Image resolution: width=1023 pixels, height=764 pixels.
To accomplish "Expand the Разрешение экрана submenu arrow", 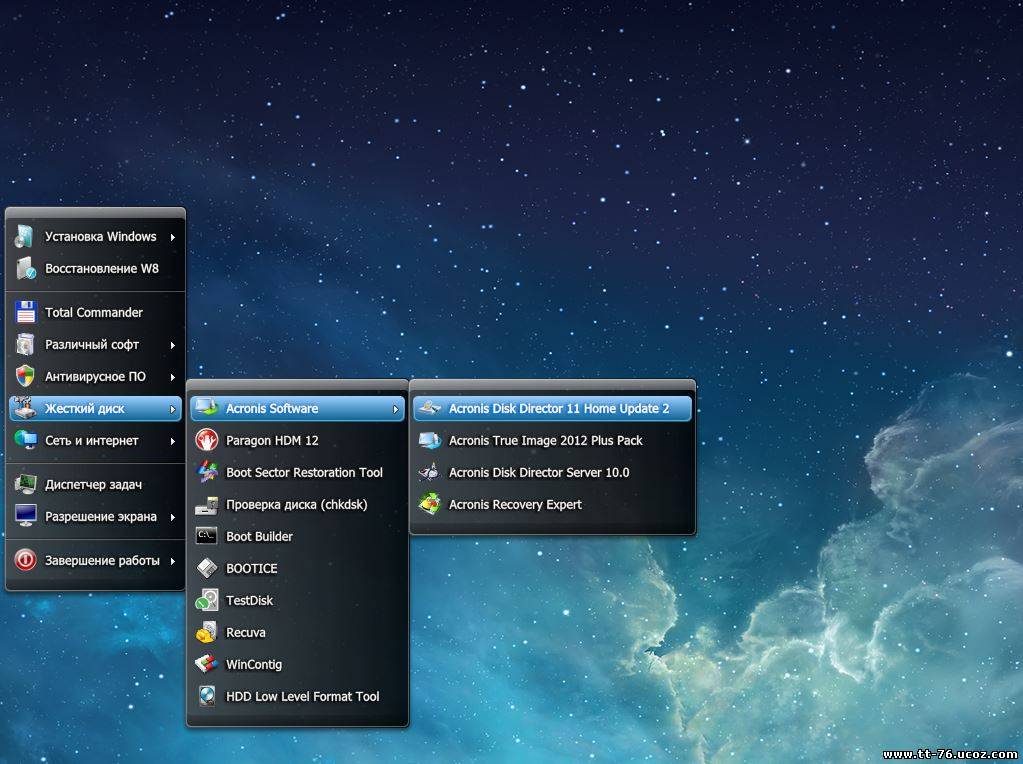I will click(x=173, y=517).
